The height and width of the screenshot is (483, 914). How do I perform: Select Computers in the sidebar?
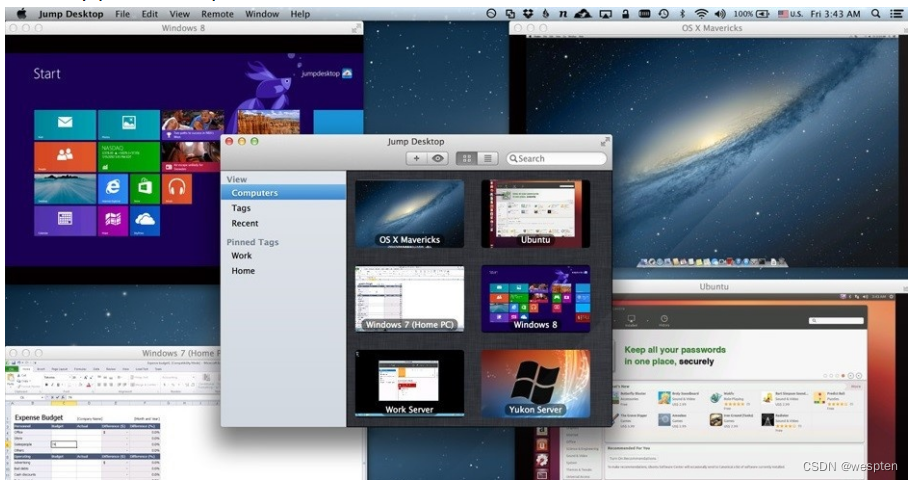pyautogui.click(x=255, y=193)
